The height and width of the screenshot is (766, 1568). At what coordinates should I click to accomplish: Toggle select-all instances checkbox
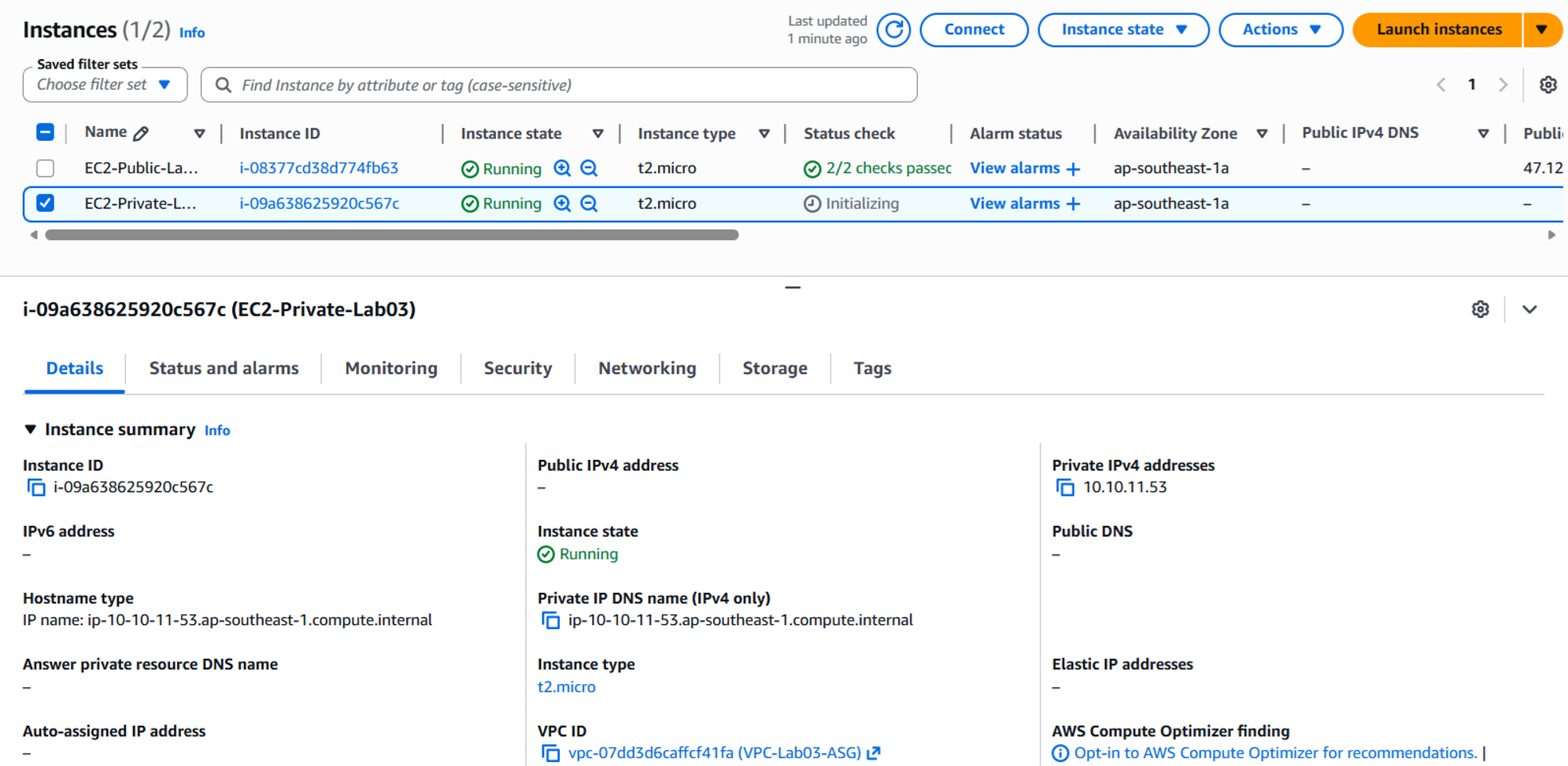click(x=45, y=132)
